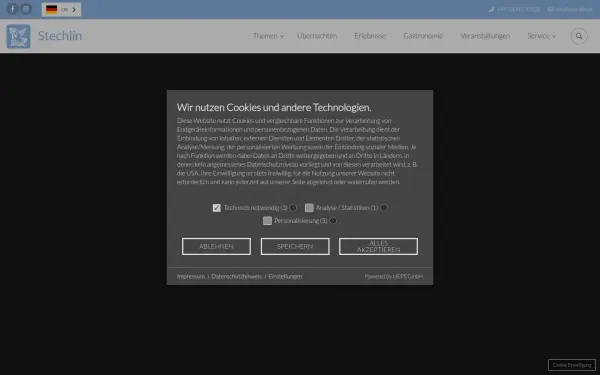The height and width of the screenshot is (375, 600).
Task: Click the German flag icon
Action: coord(51,10)
